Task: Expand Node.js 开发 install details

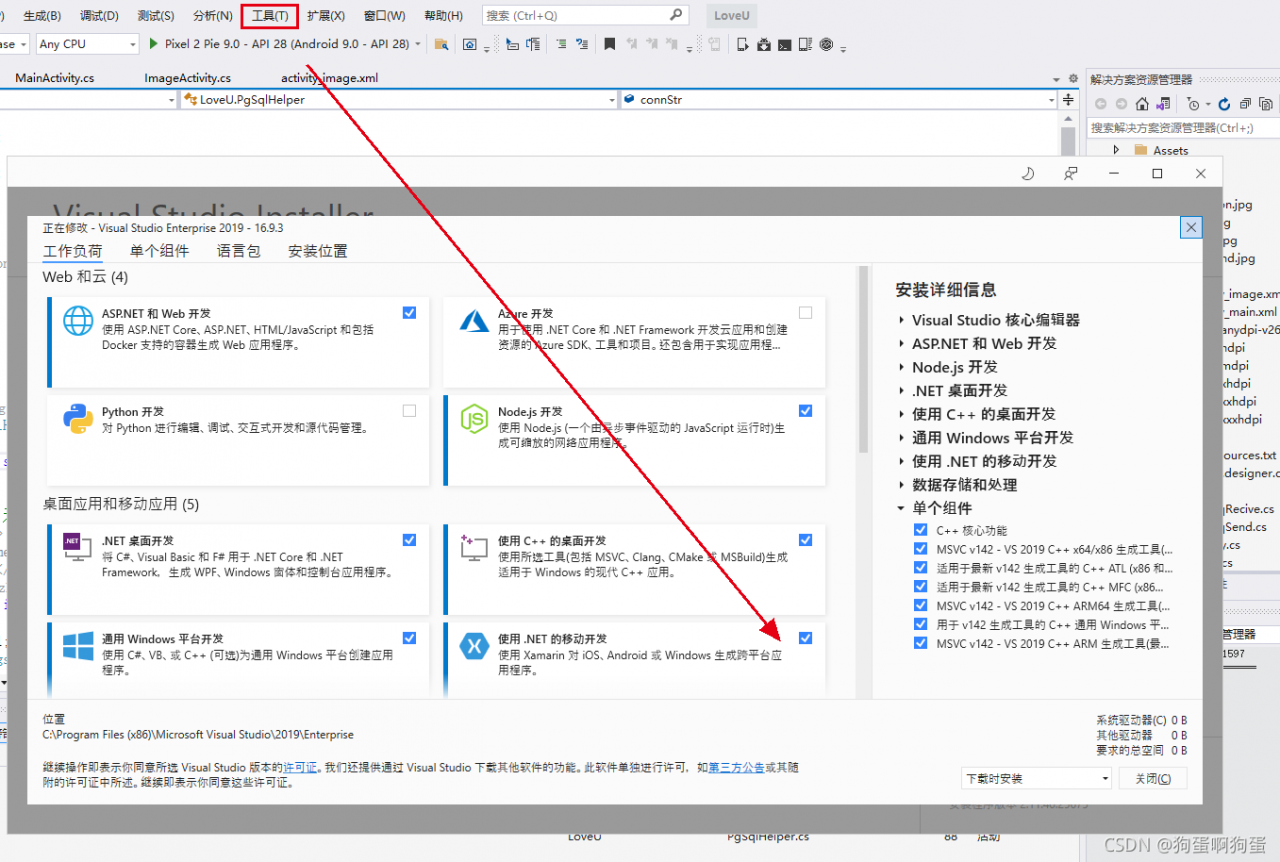Action: [x=901, y=367]
